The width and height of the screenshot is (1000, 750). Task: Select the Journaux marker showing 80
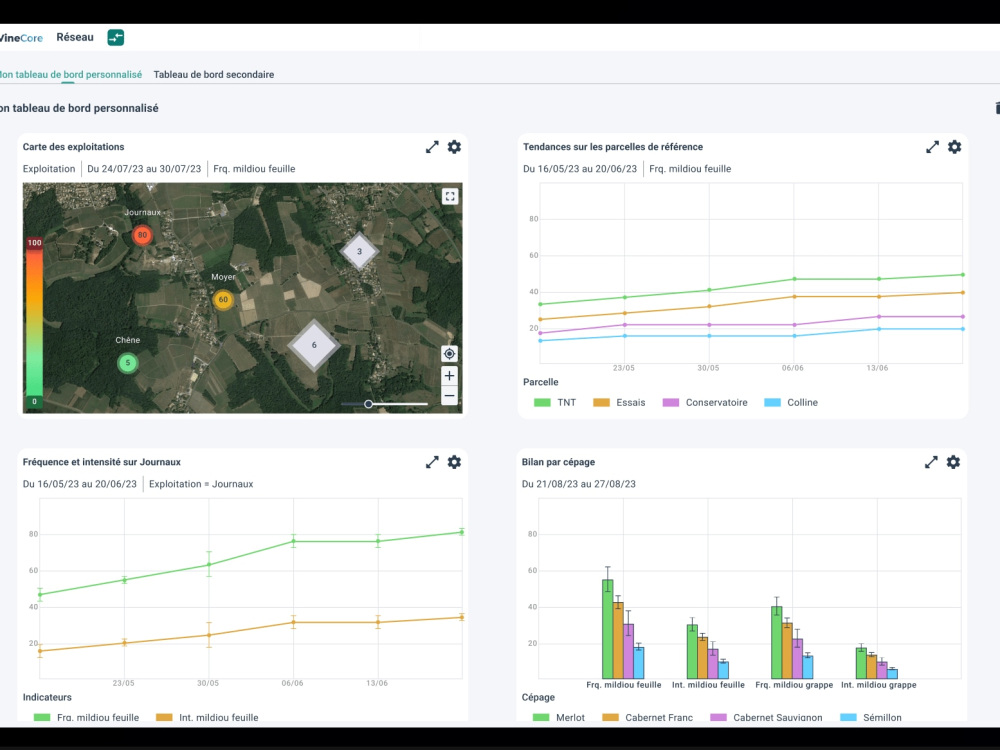142,235
